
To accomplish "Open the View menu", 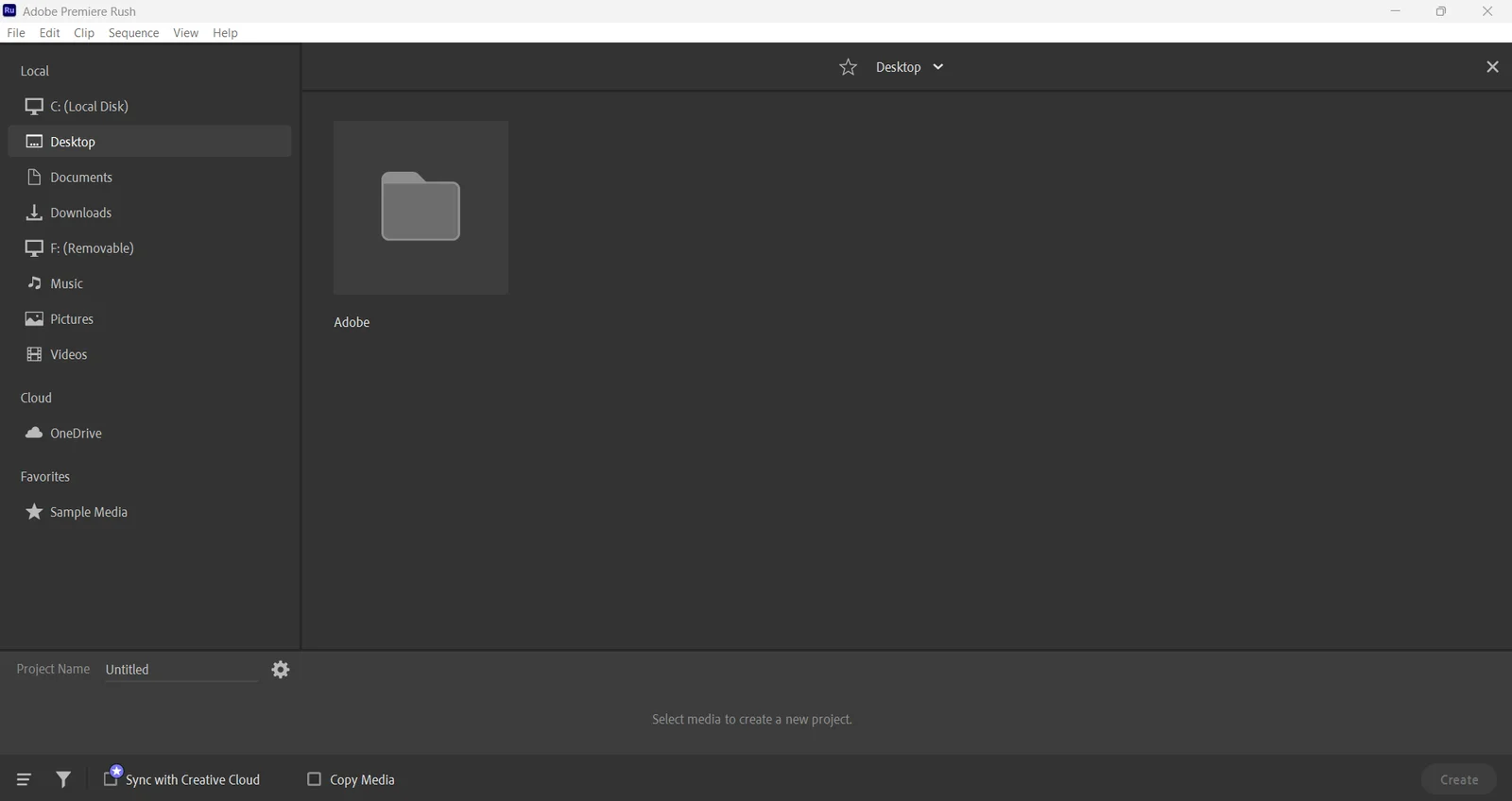I will [186, 33].
